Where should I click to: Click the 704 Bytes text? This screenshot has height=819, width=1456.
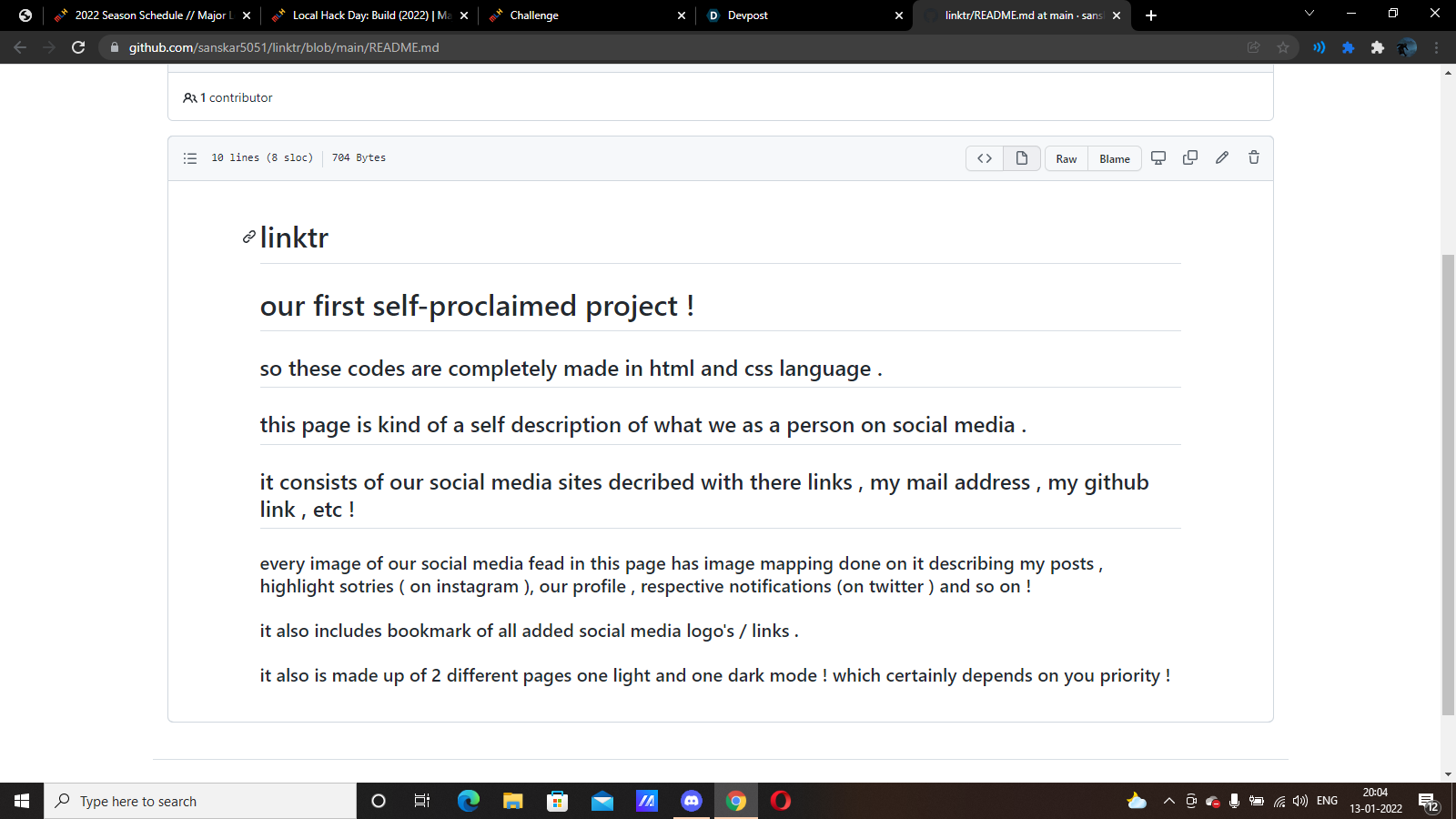pos(359,158)
